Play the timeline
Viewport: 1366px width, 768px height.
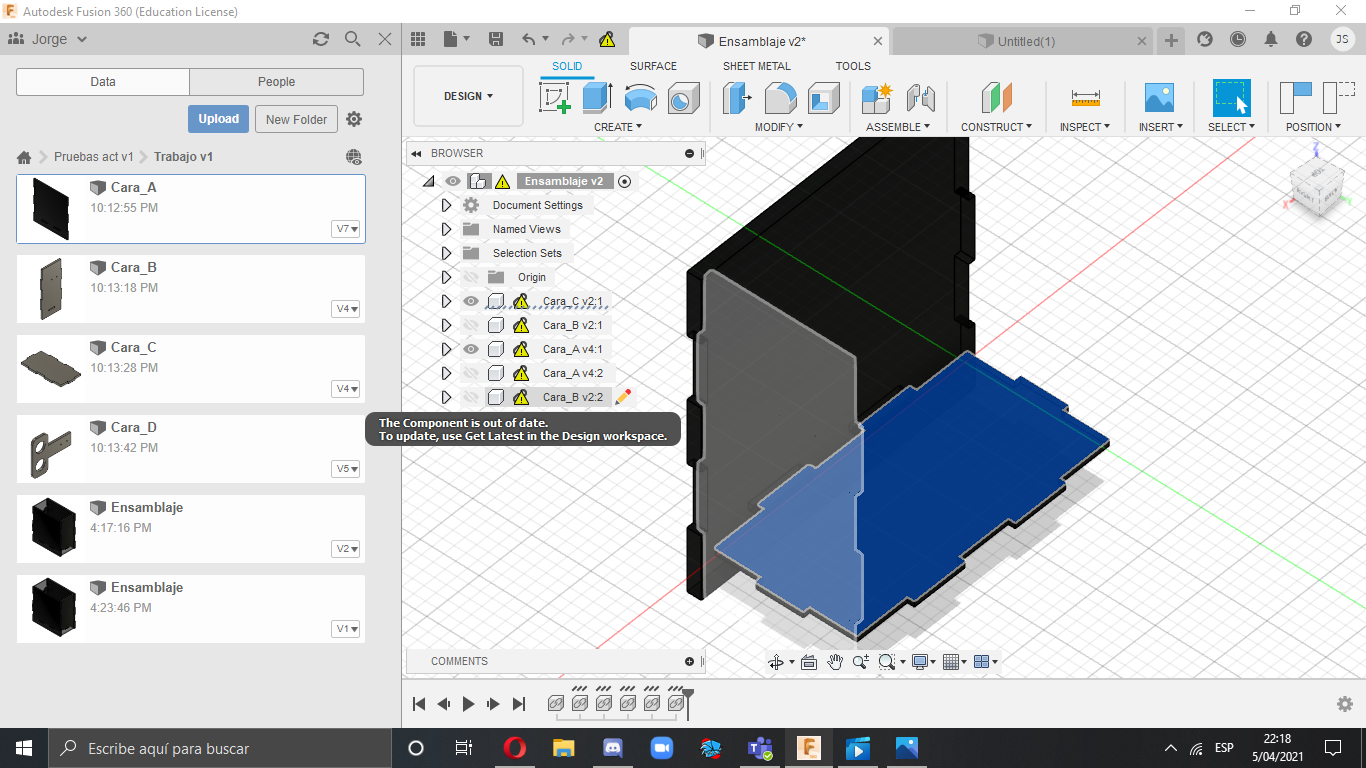coord(468,704)
